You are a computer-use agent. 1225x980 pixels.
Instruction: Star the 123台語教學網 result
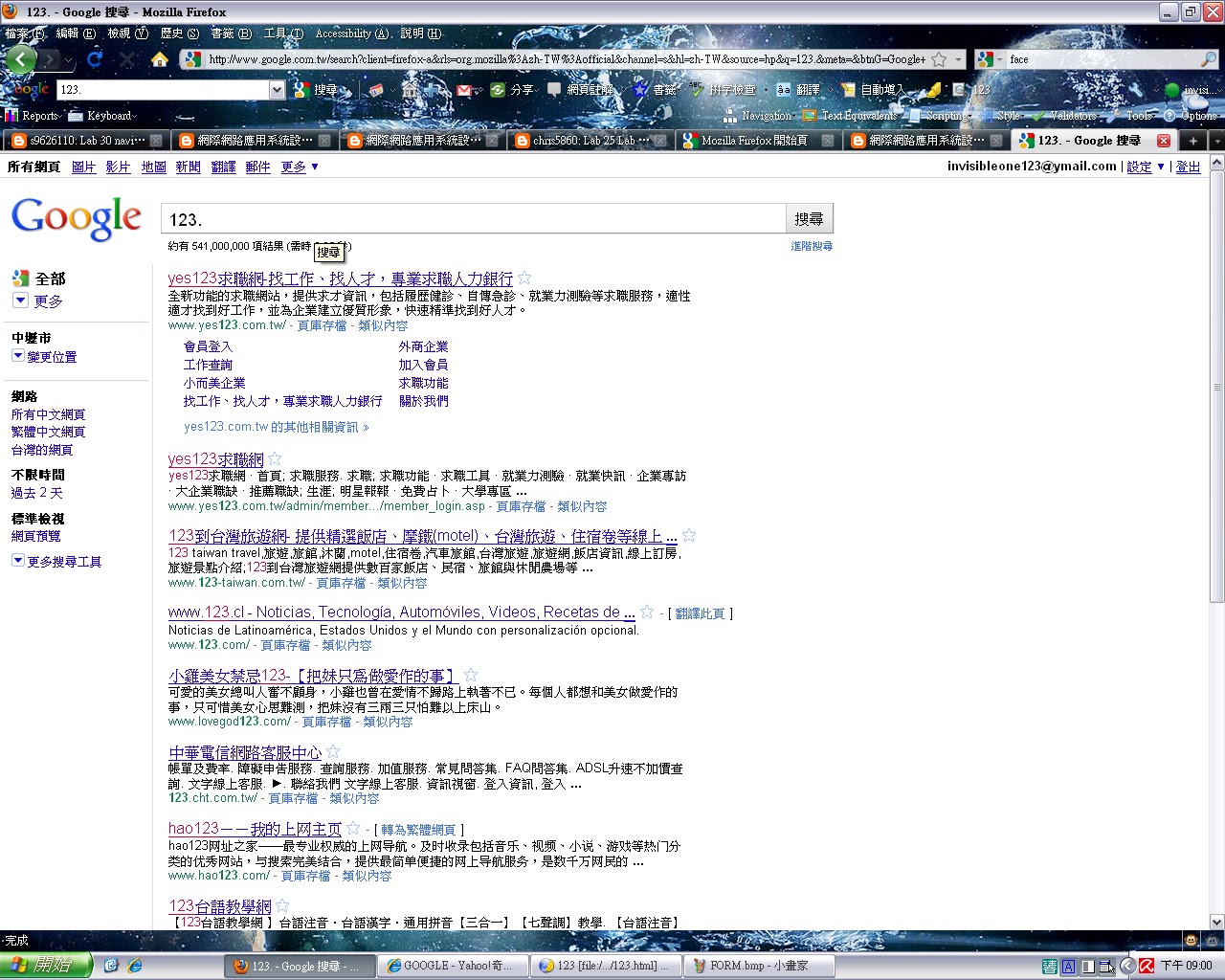282,905
